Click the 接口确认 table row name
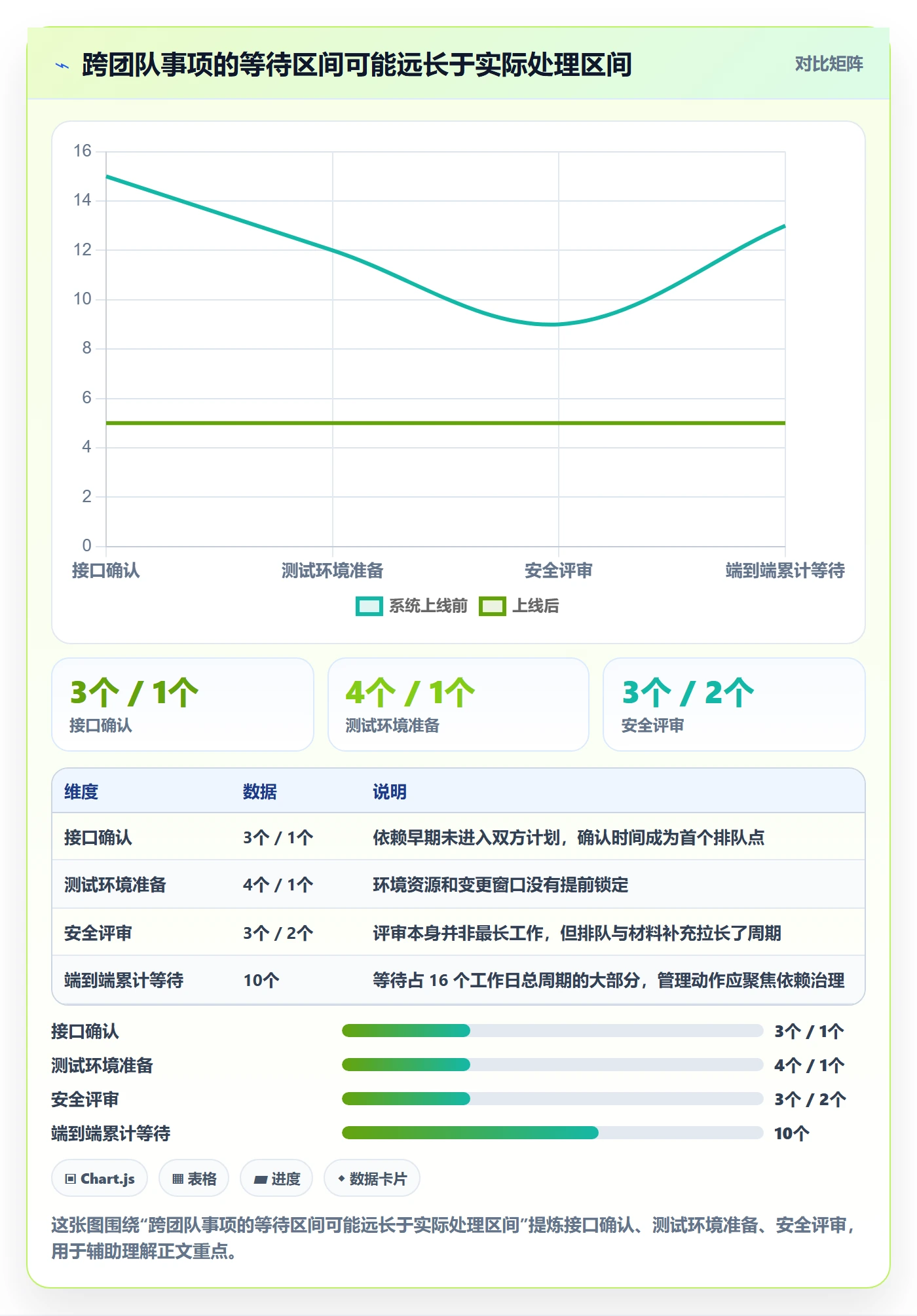 (98, 837)
